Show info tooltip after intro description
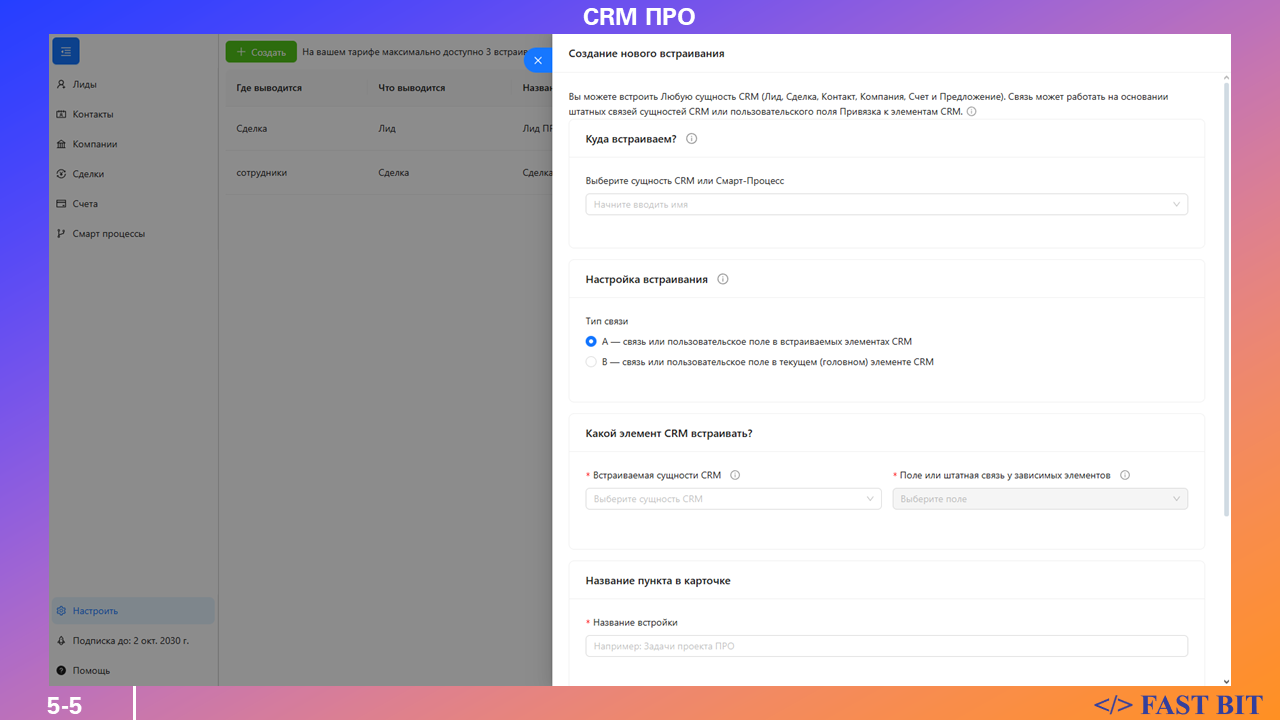Screen dimensions: 1280x720 pyautogui.click(x=972, y=112)
